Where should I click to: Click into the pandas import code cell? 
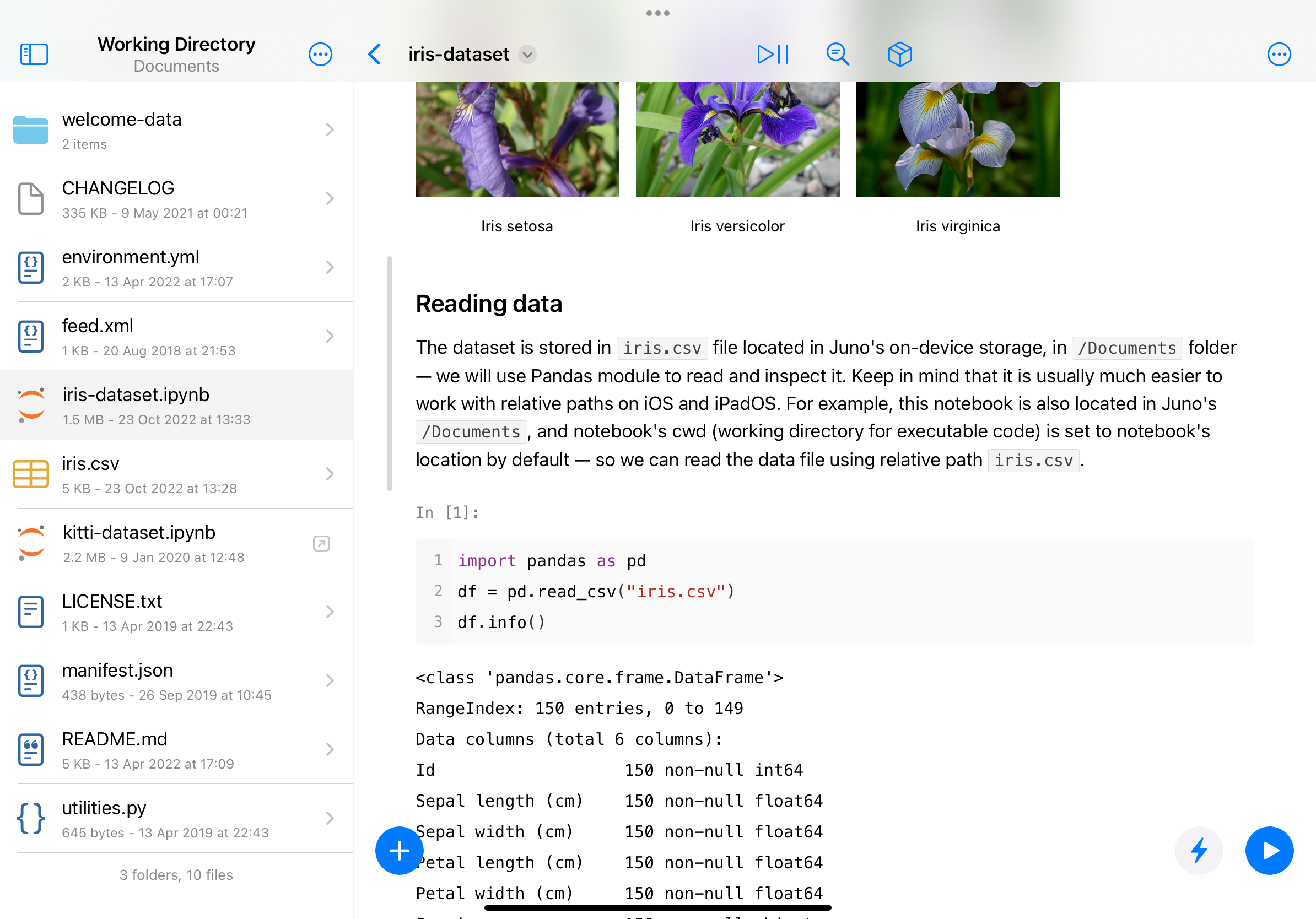coord(802,591)
